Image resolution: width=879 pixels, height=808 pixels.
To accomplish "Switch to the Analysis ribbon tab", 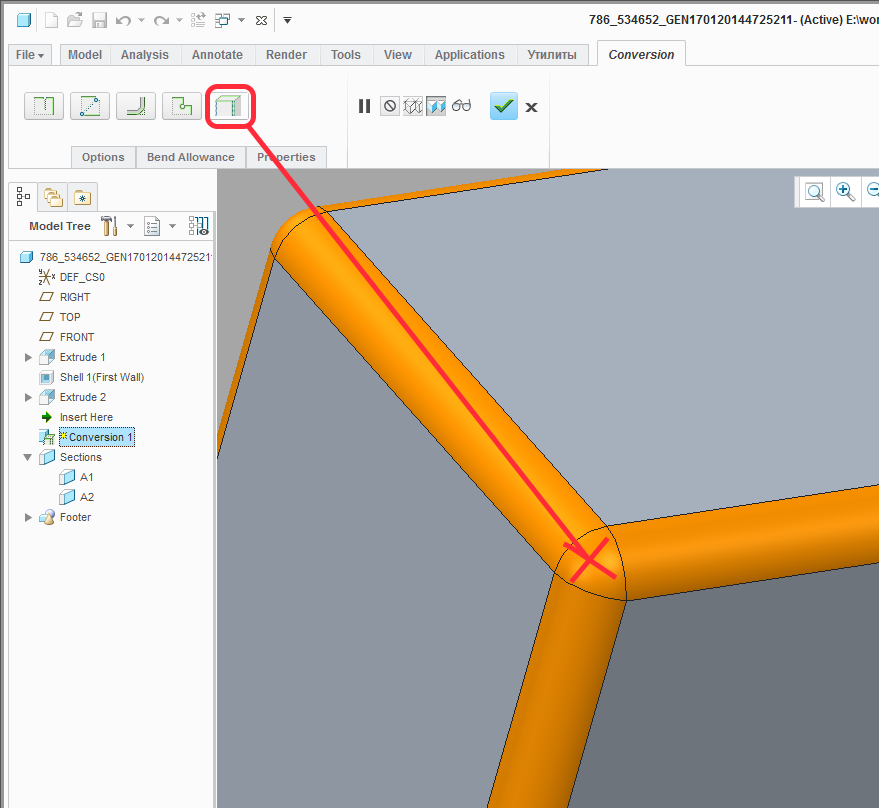I will coord(145,55).
